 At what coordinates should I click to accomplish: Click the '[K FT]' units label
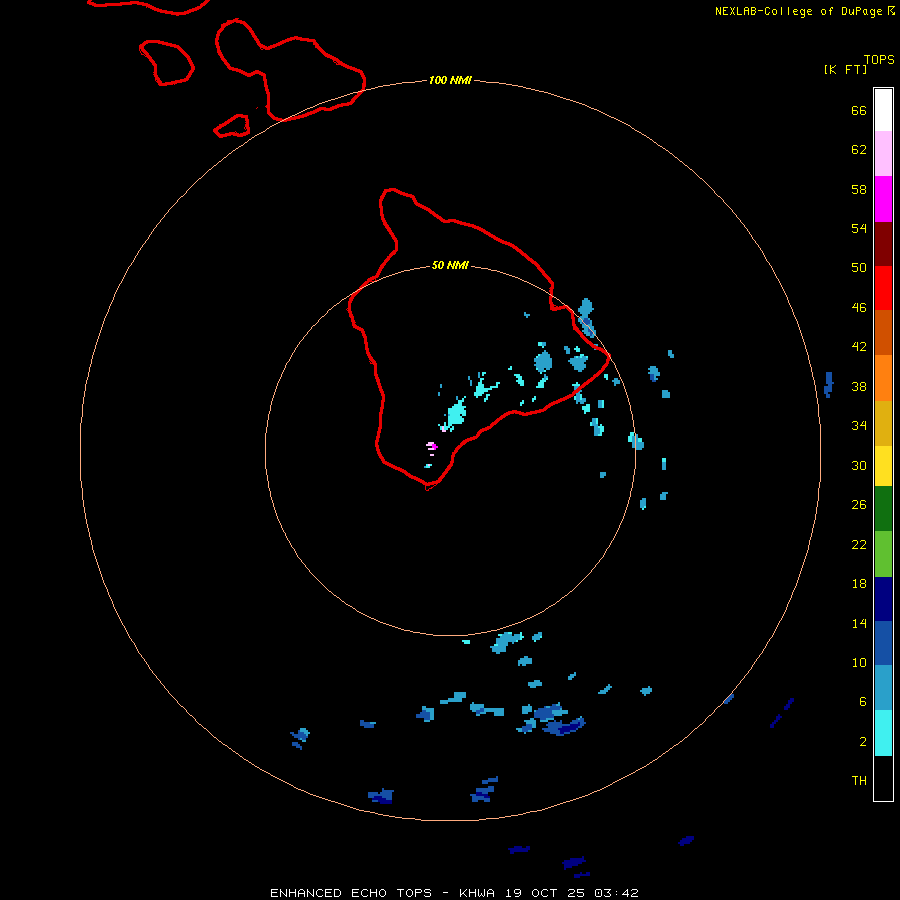[x=845, y=69]
